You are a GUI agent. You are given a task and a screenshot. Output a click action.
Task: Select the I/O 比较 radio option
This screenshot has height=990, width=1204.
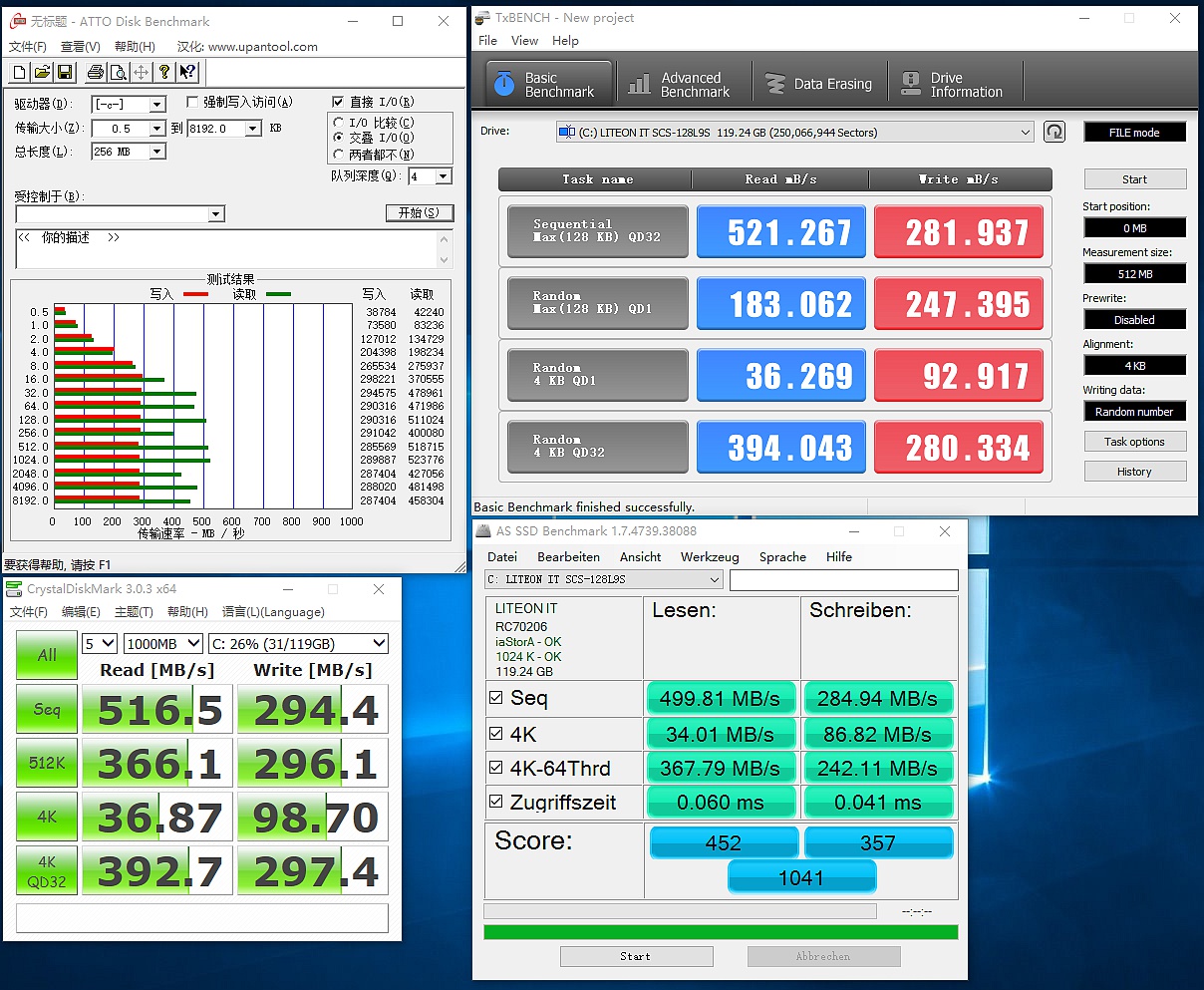(339, 122)
